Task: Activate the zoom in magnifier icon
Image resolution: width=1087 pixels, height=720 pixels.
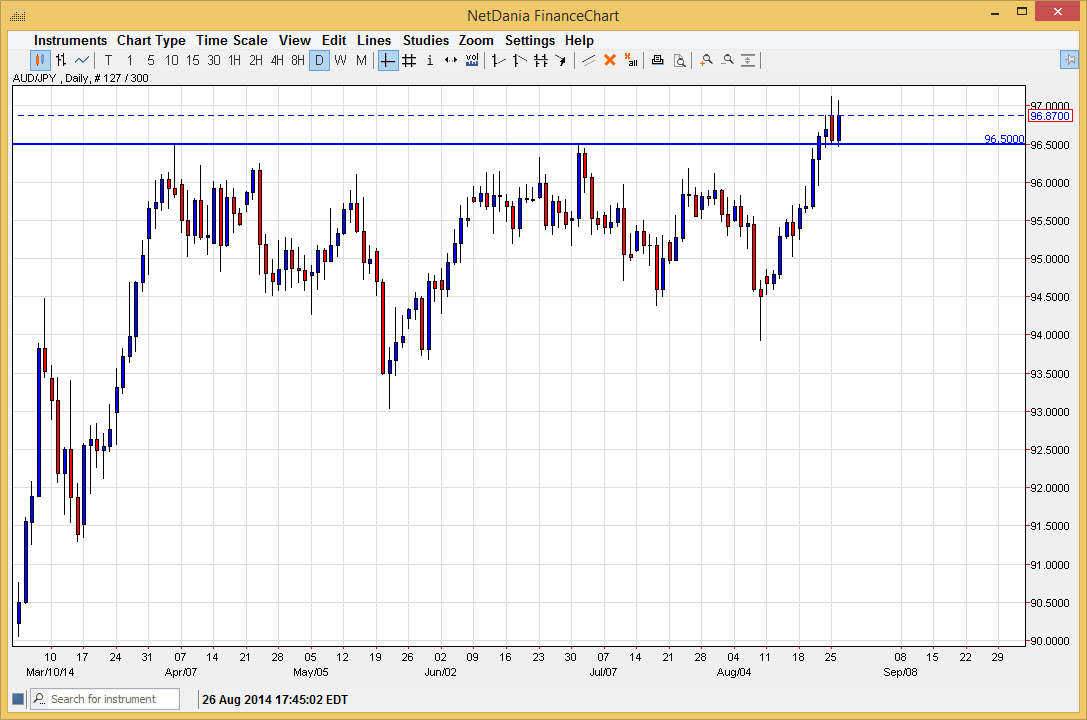Action: click(x=707, y=60)
